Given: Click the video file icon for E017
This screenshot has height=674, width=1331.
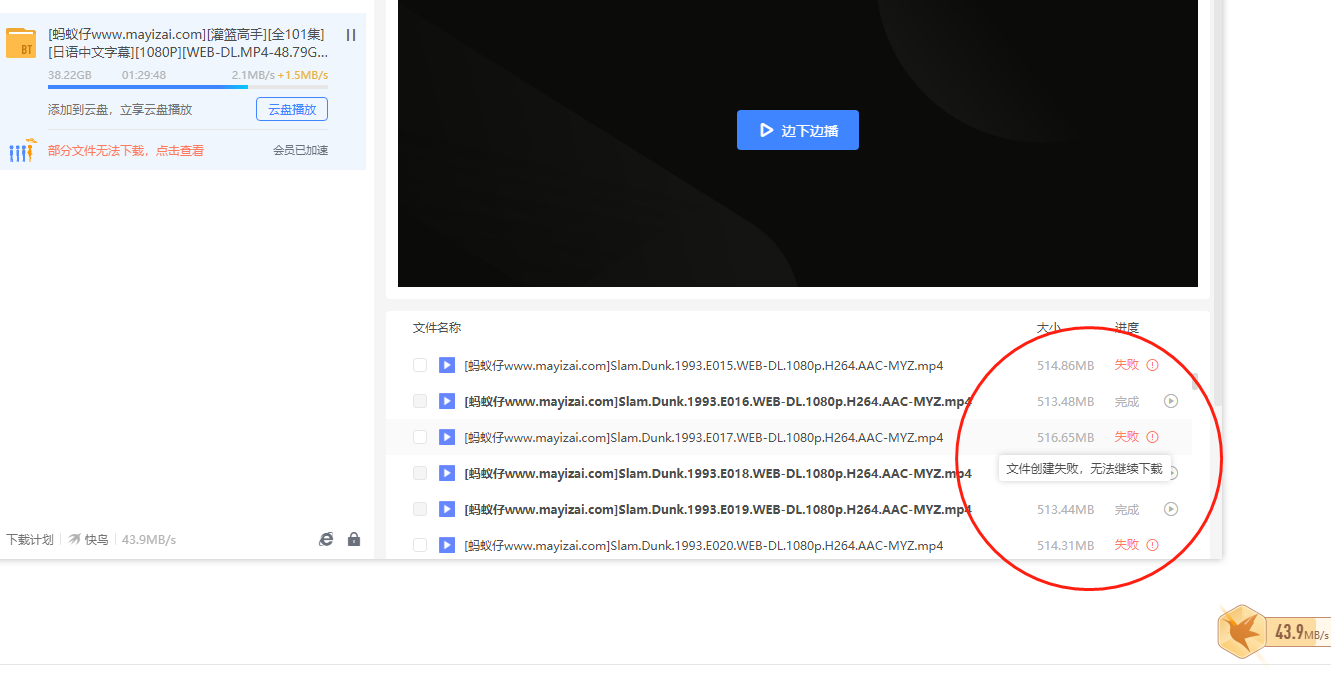Looking at the screenshot, I should (447, 437).
